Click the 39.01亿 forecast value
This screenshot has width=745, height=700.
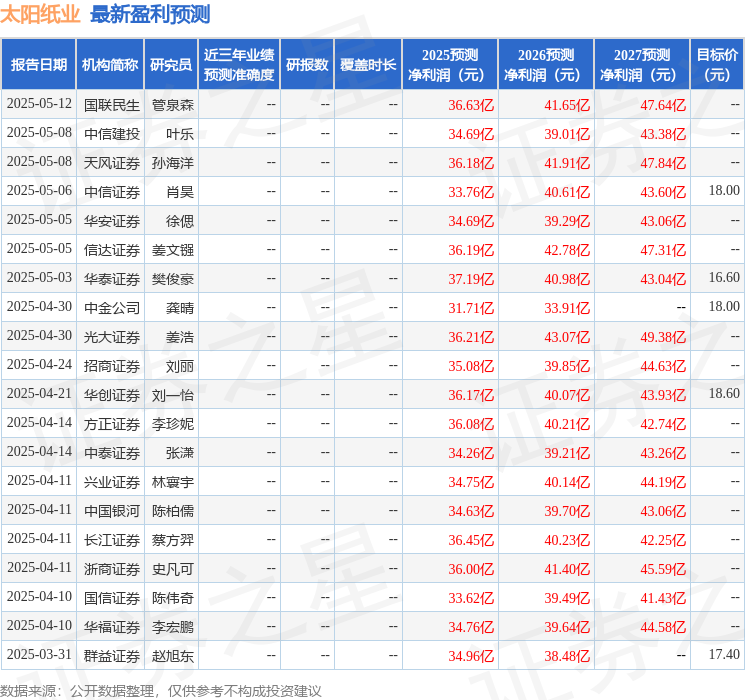point(567,134)
